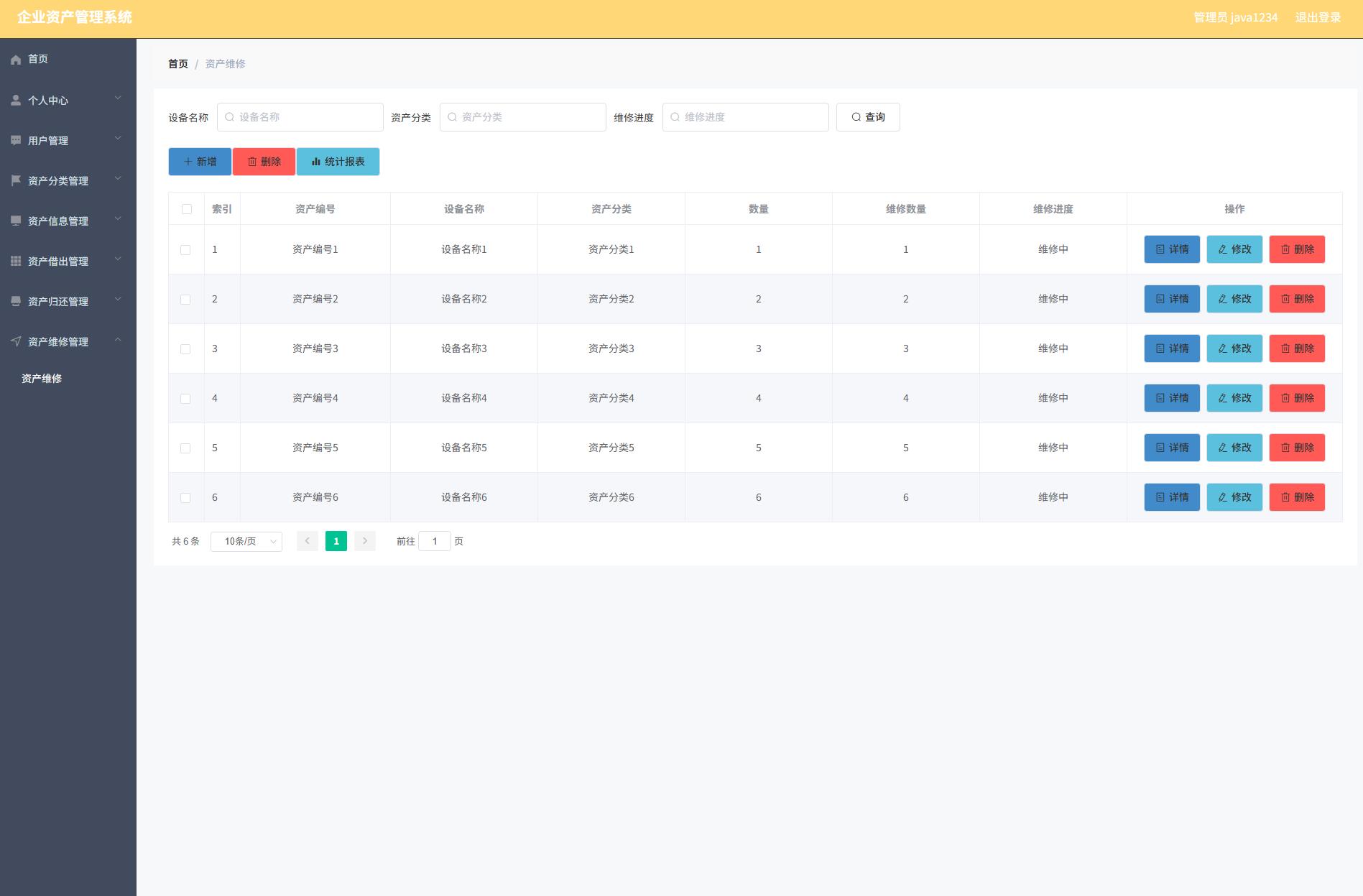The height and width of the screenshot is (896, 1363).
Task: Click the 新增 add button
Action: (200, 162)
